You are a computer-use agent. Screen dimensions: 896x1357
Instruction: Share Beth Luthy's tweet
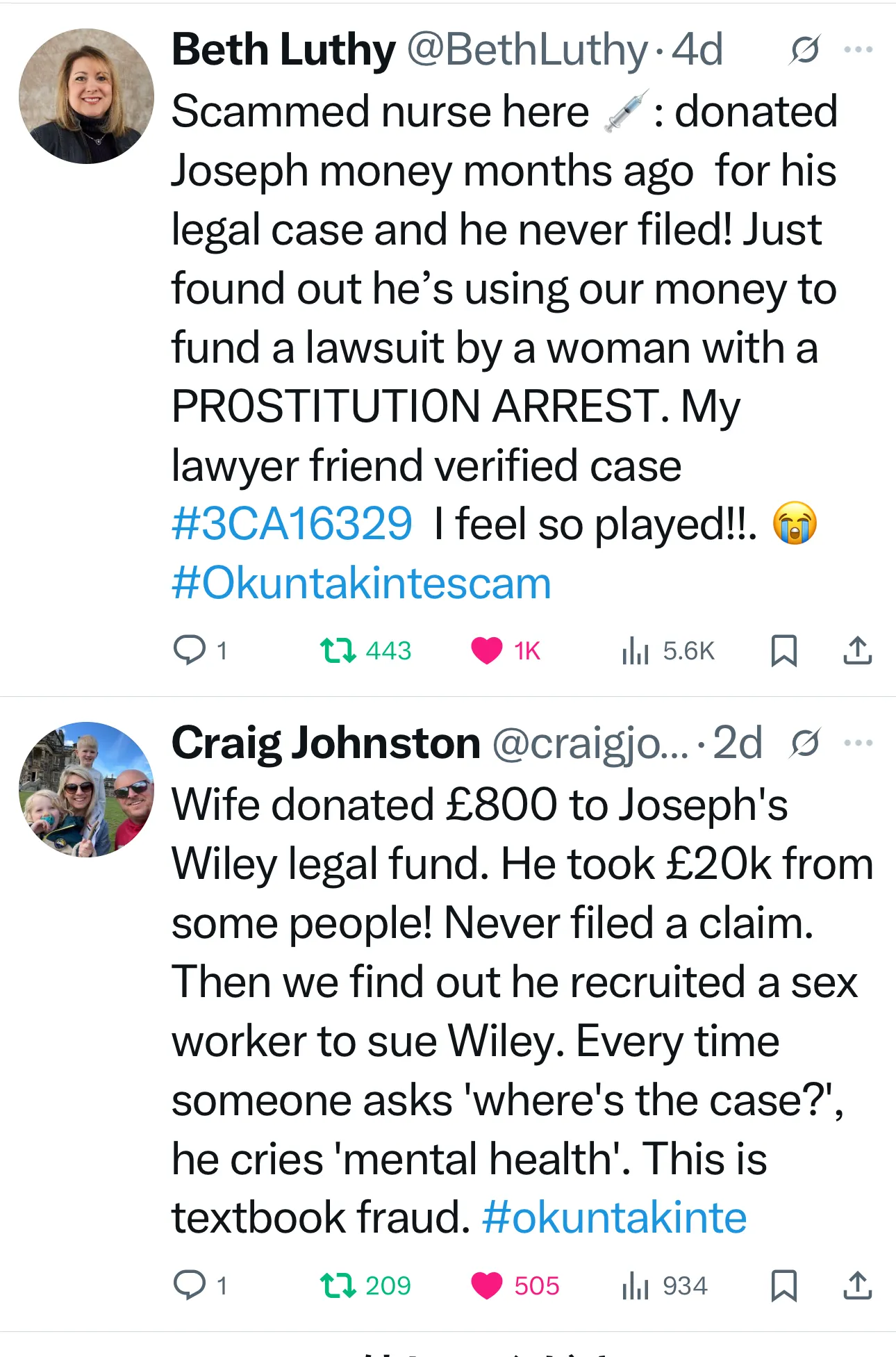pos(858,650)
